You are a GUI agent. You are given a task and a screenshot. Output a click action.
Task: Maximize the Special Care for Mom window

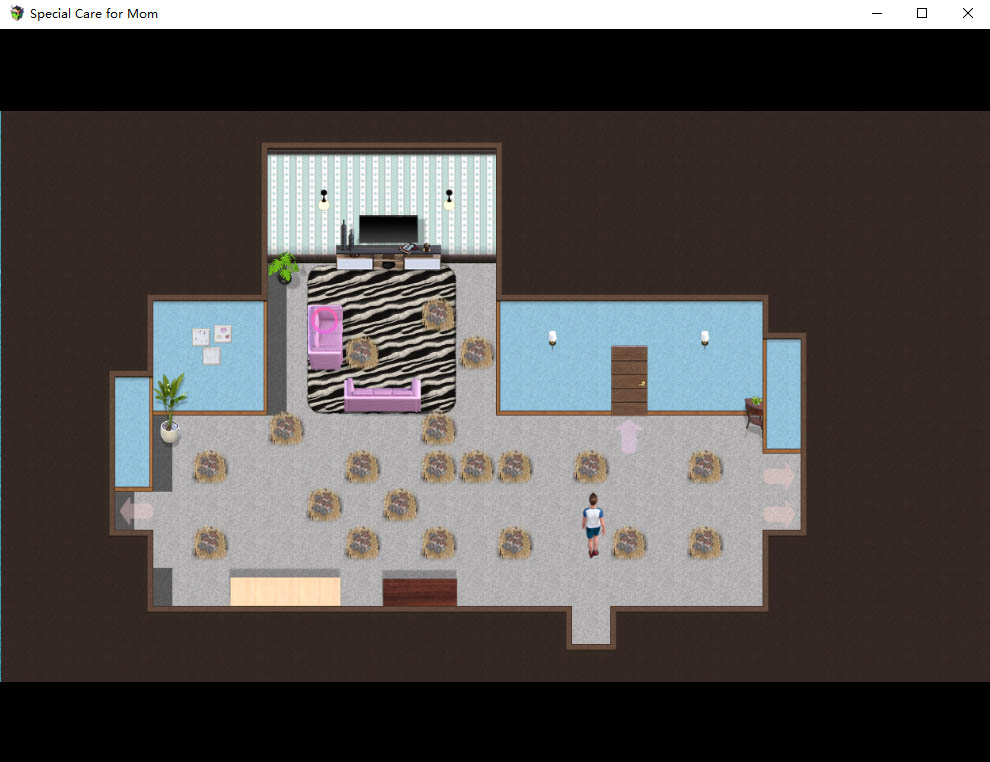(922, 14)
